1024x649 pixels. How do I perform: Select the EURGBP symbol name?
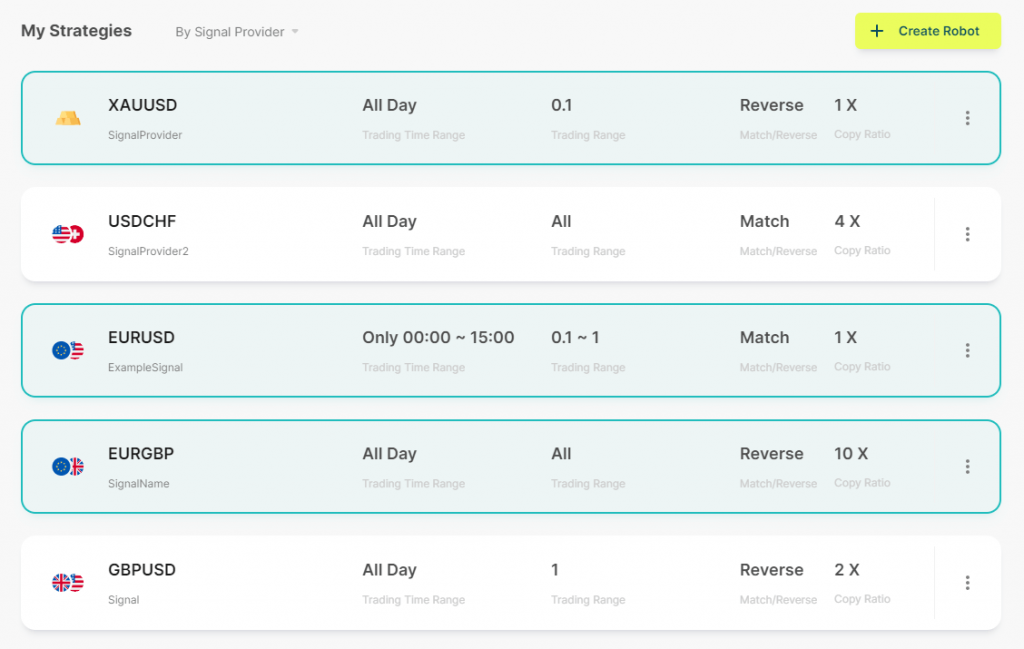click(x=141, y=454)
